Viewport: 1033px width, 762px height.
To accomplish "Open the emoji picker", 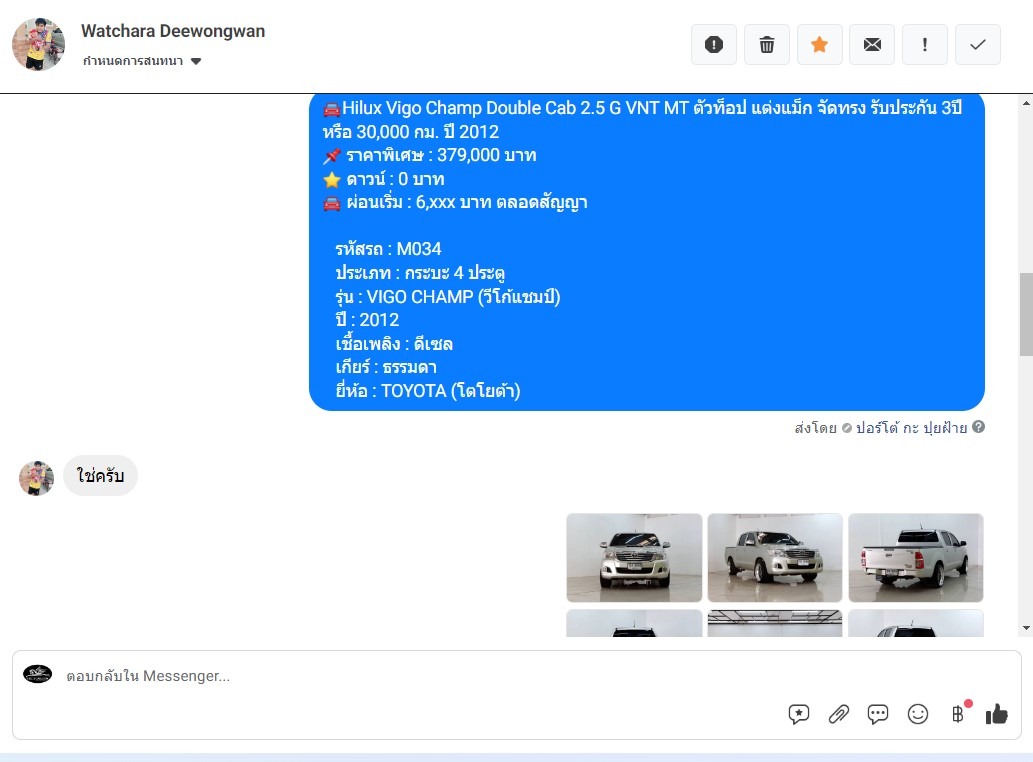I will (918, 714).
